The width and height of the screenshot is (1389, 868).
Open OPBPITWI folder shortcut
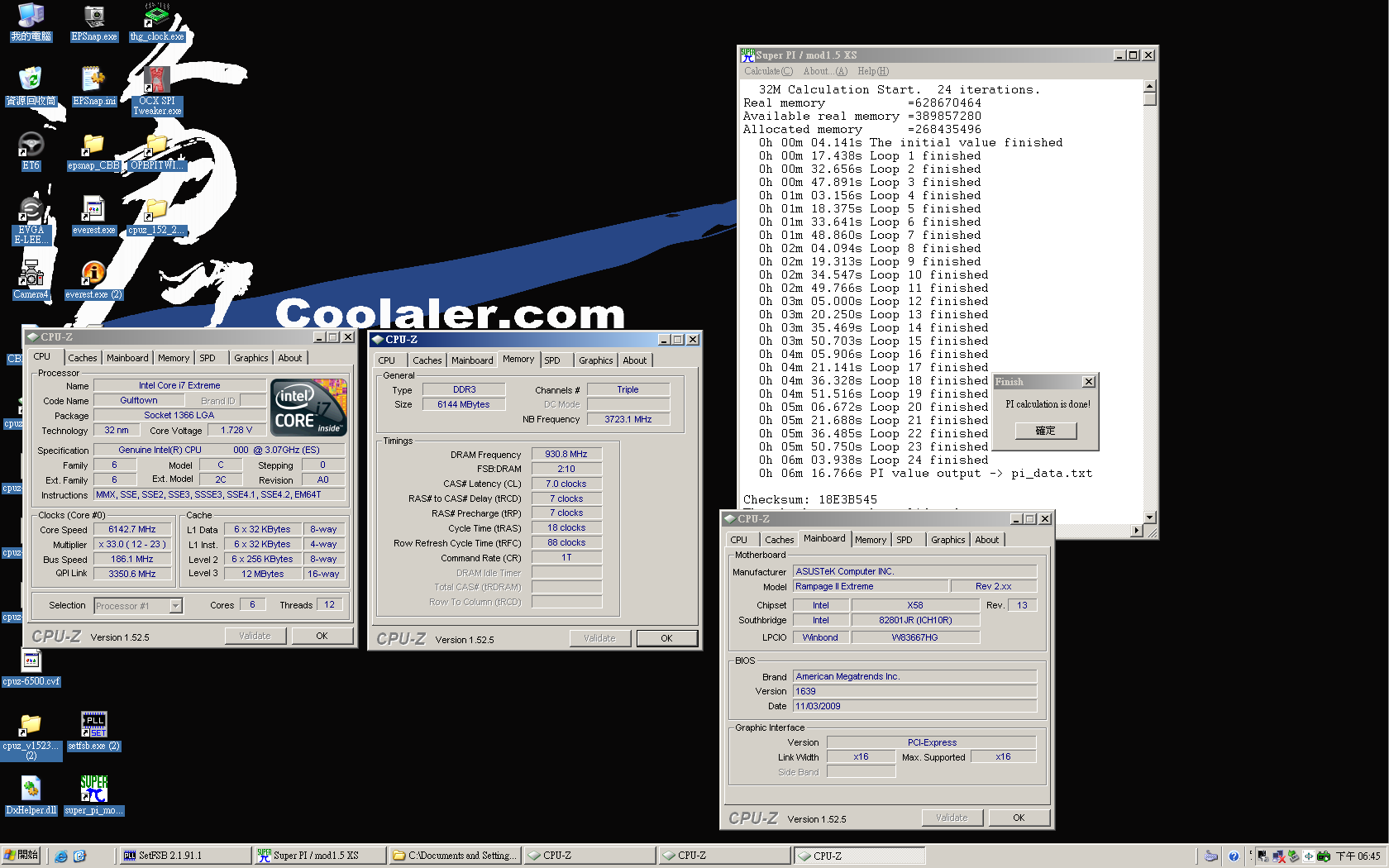[x=157, y=151]
